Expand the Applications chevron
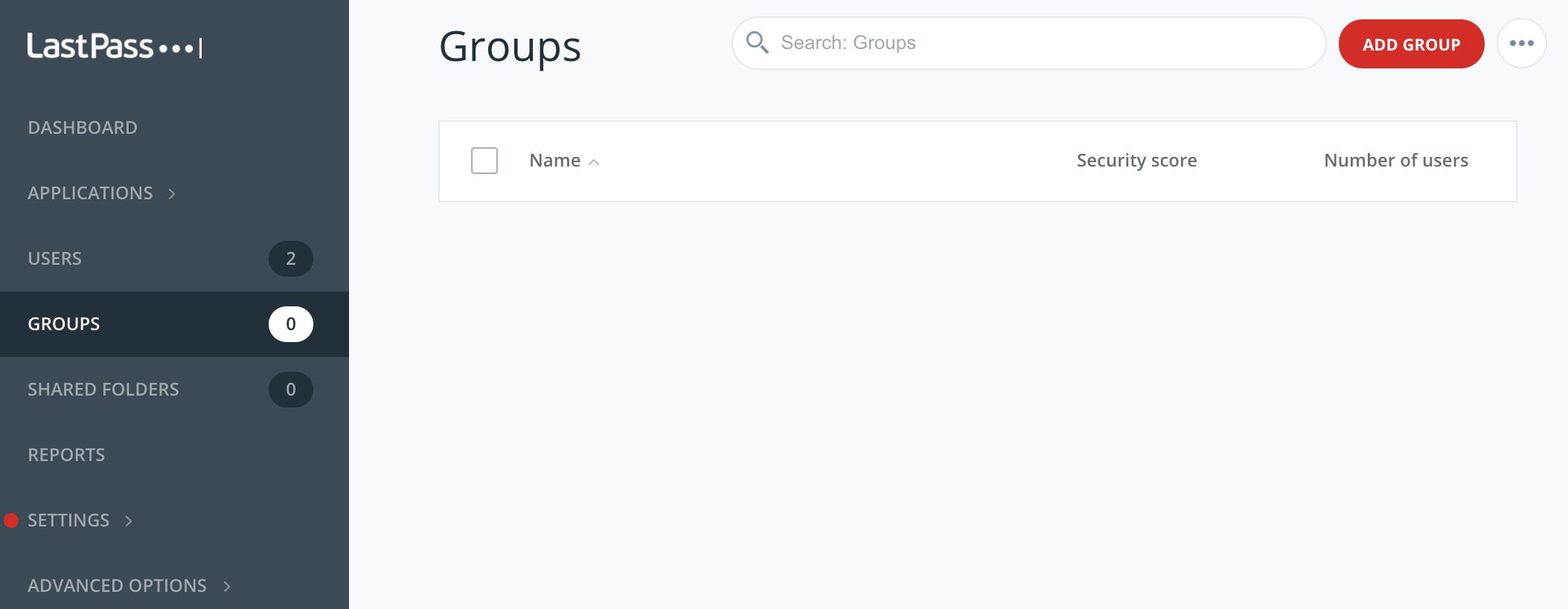1568x609 pixels. 172,194
